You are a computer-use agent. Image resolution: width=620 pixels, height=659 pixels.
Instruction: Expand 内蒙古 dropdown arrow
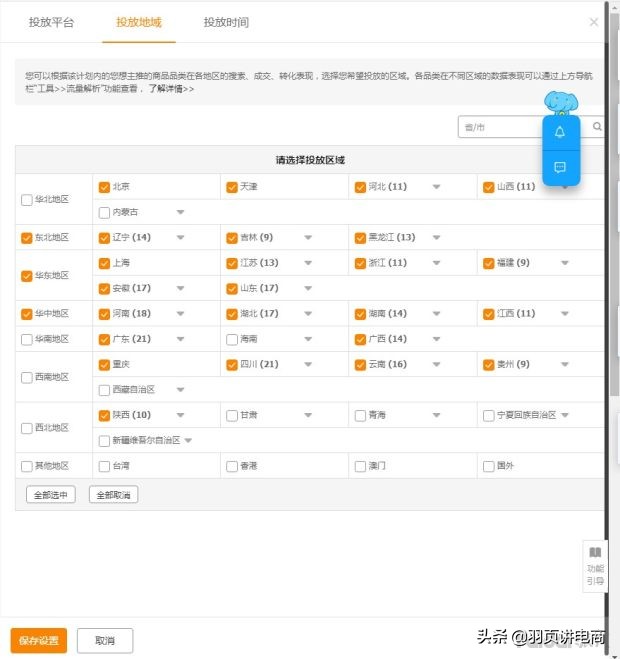(x=180, y=212)
